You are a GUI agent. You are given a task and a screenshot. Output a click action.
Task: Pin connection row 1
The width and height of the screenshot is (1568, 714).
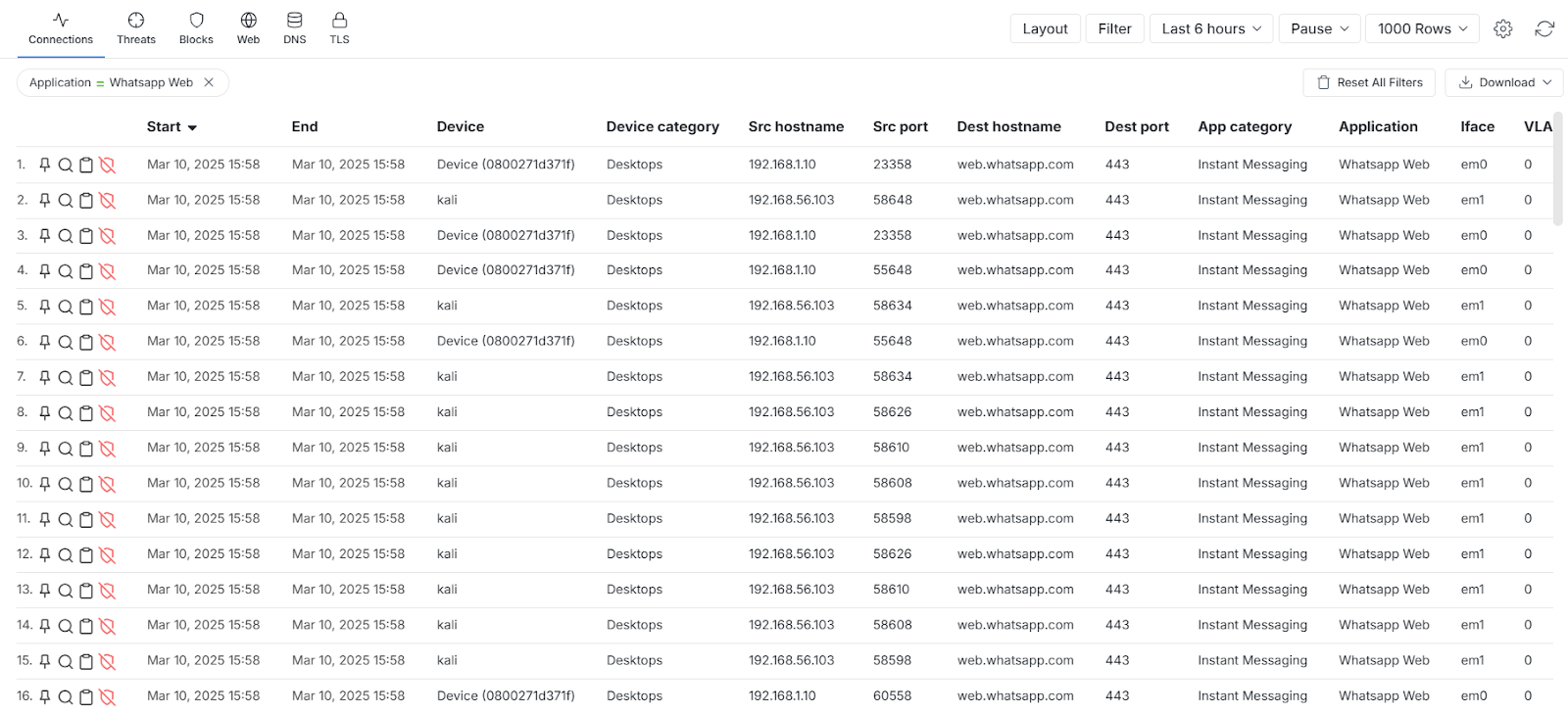pos(44,166)
